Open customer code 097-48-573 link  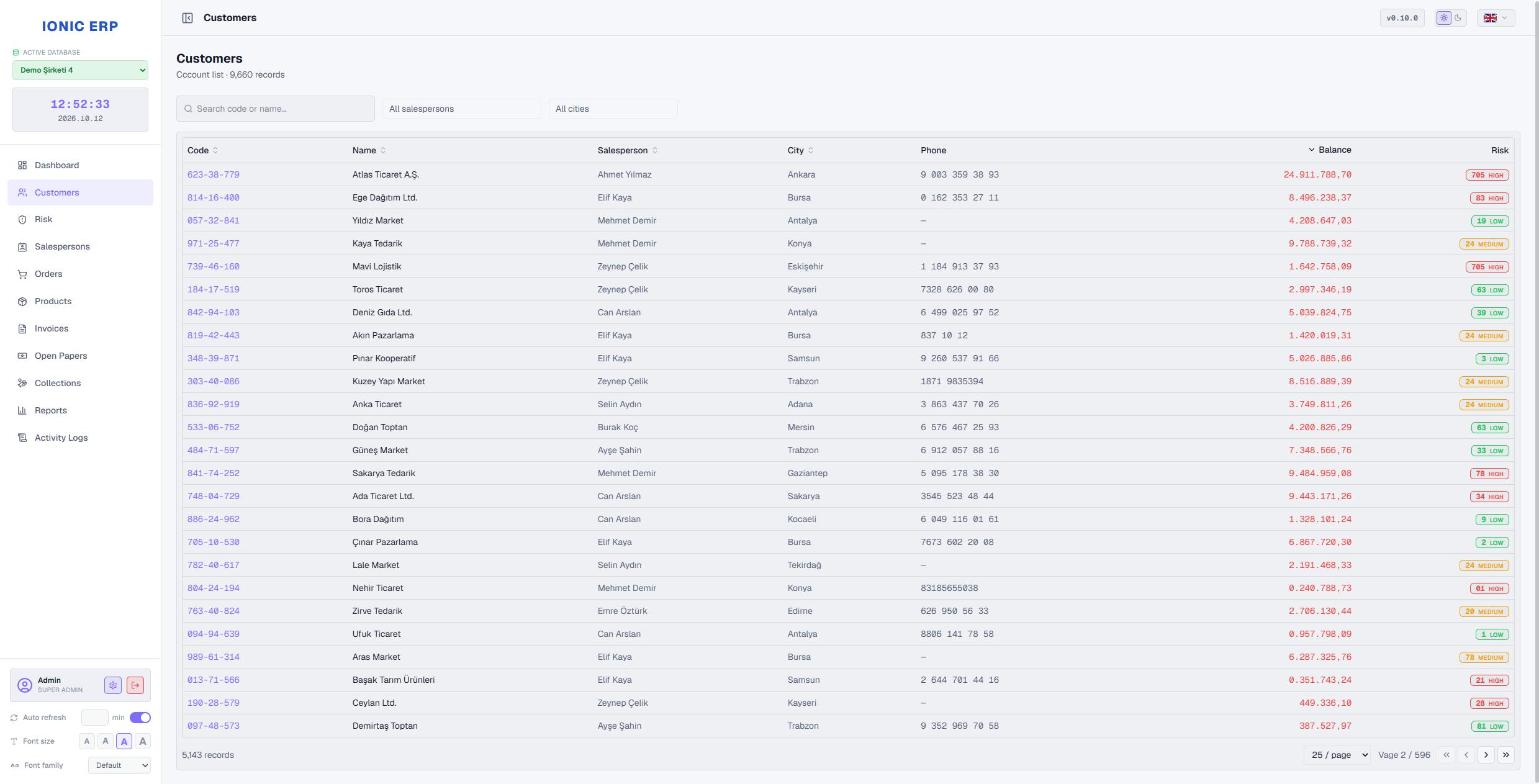coord(213,726)
